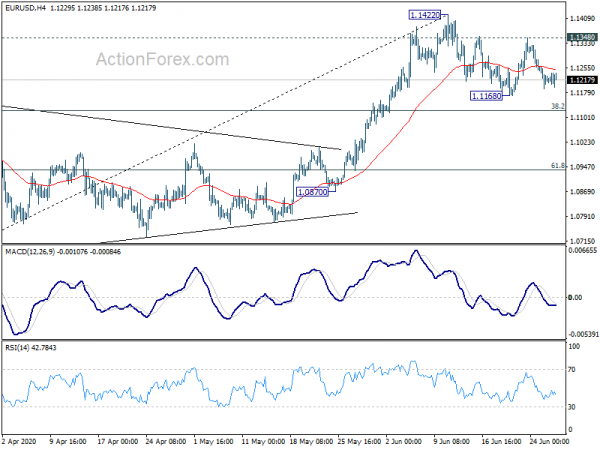Select the 61.8 Fibonacci level label
The image size is (600, 450).
[558, 166]
